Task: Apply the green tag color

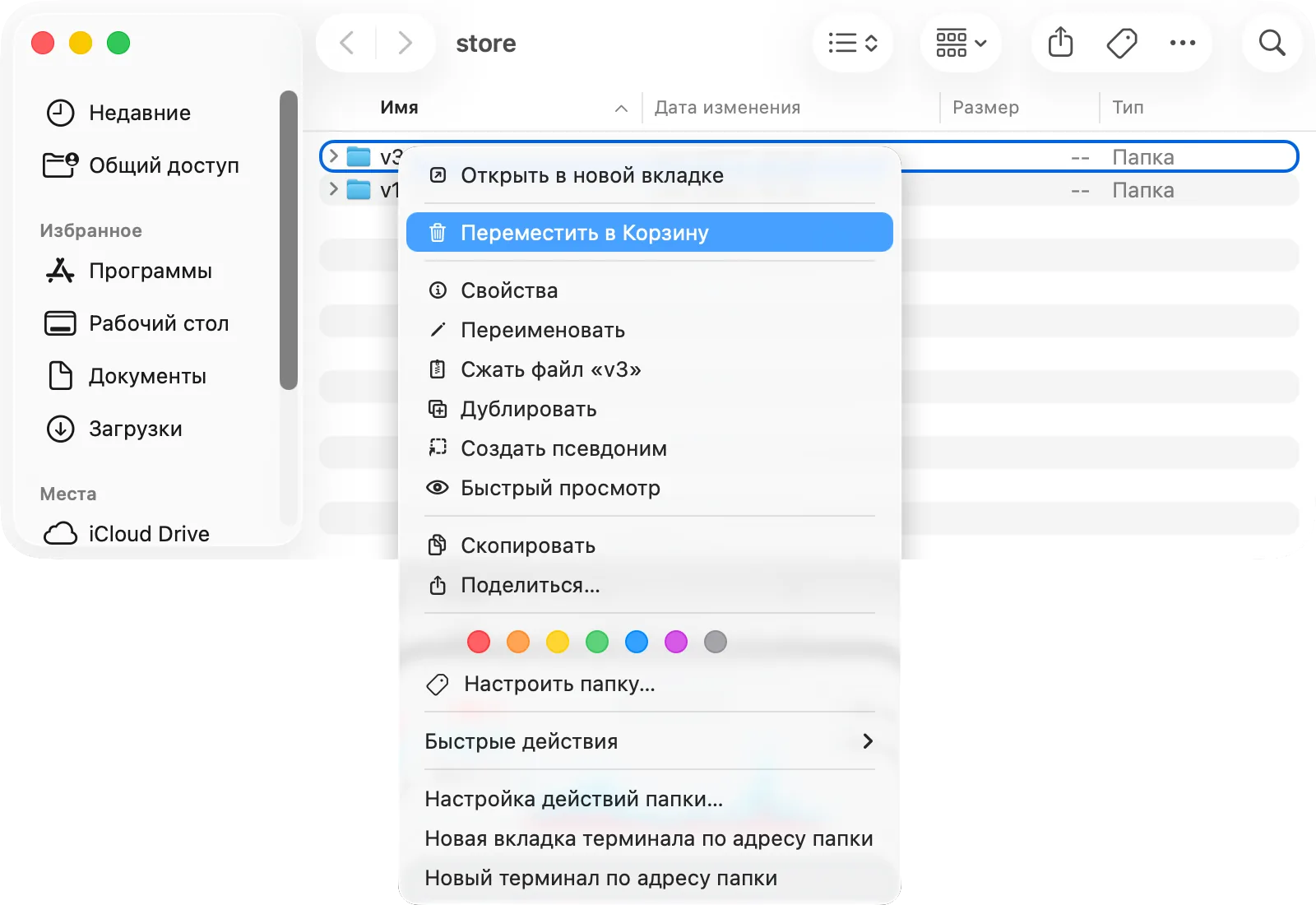Action: (597, 642)
